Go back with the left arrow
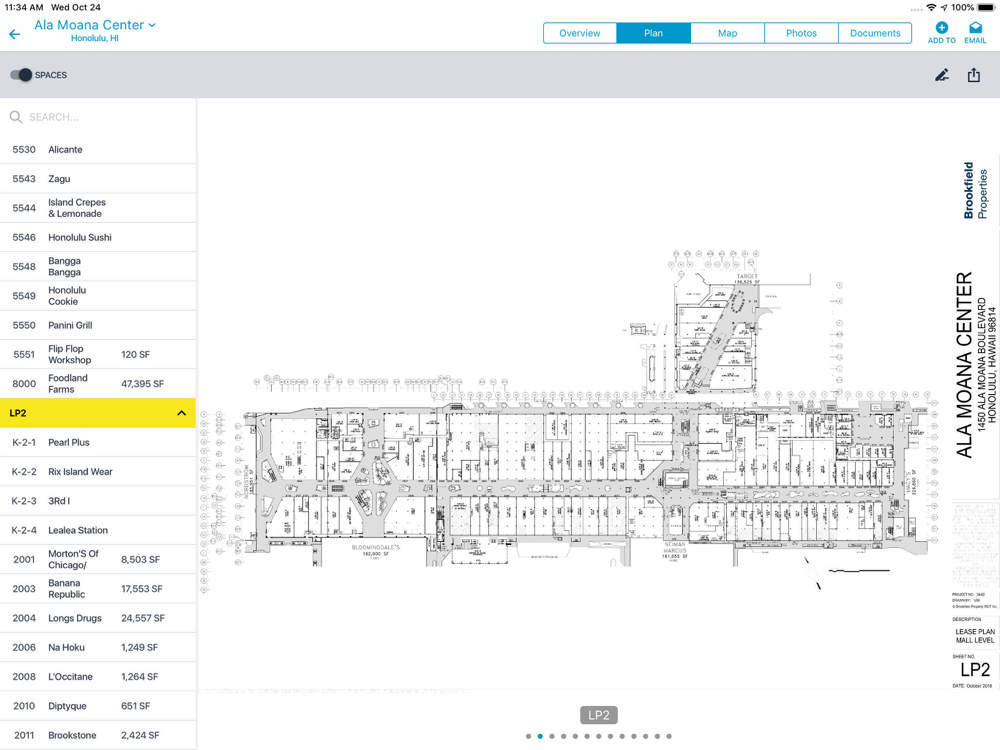The height and width of the screenshot is (750, 1000). coord(15,34)
